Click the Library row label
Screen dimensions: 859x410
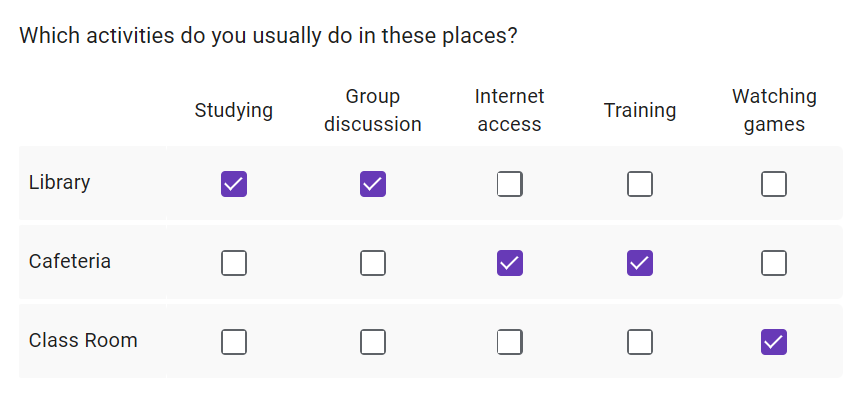click(x=60, y=183)
